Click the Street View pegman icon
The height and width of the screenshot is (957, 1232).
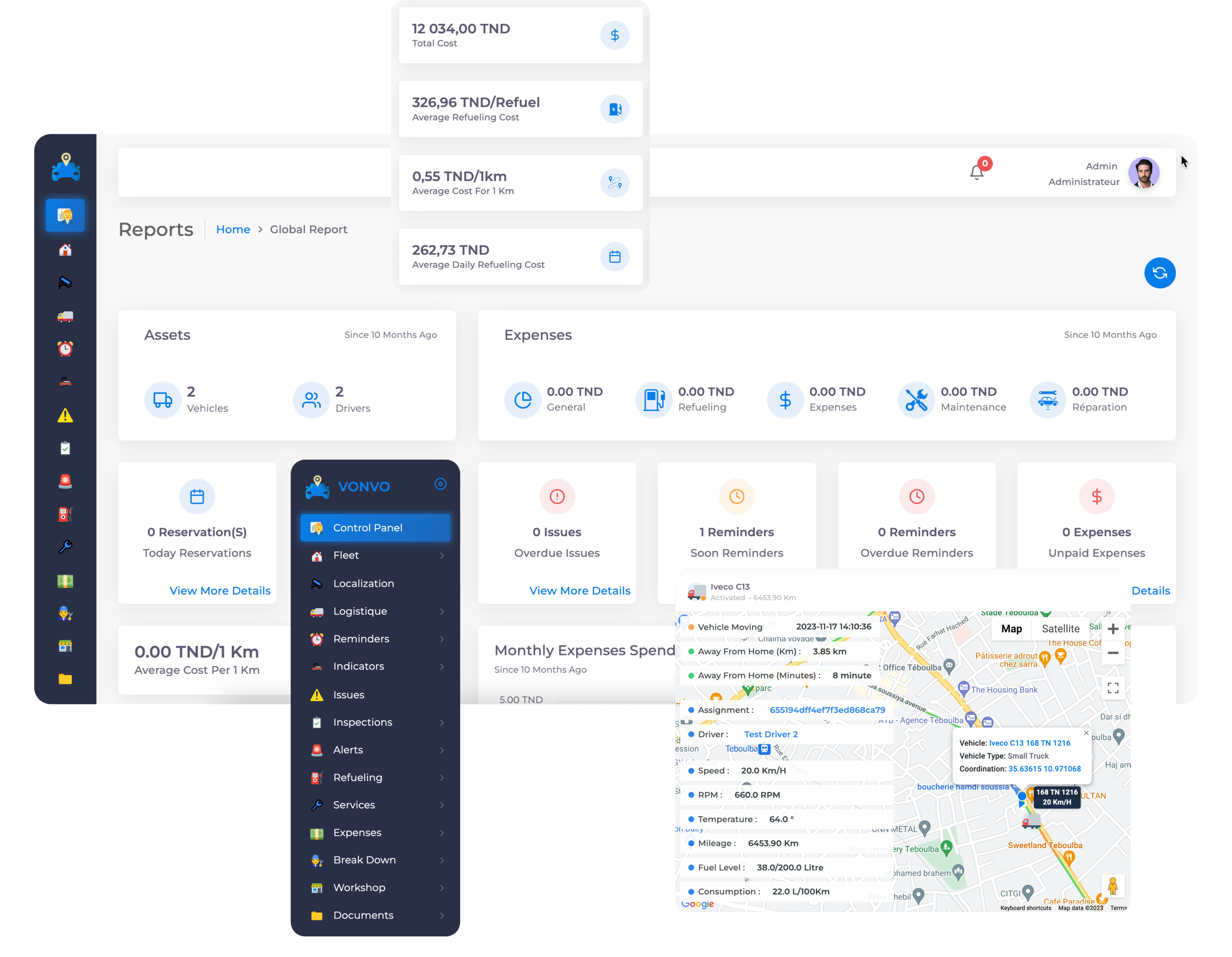click(1112, 886)
